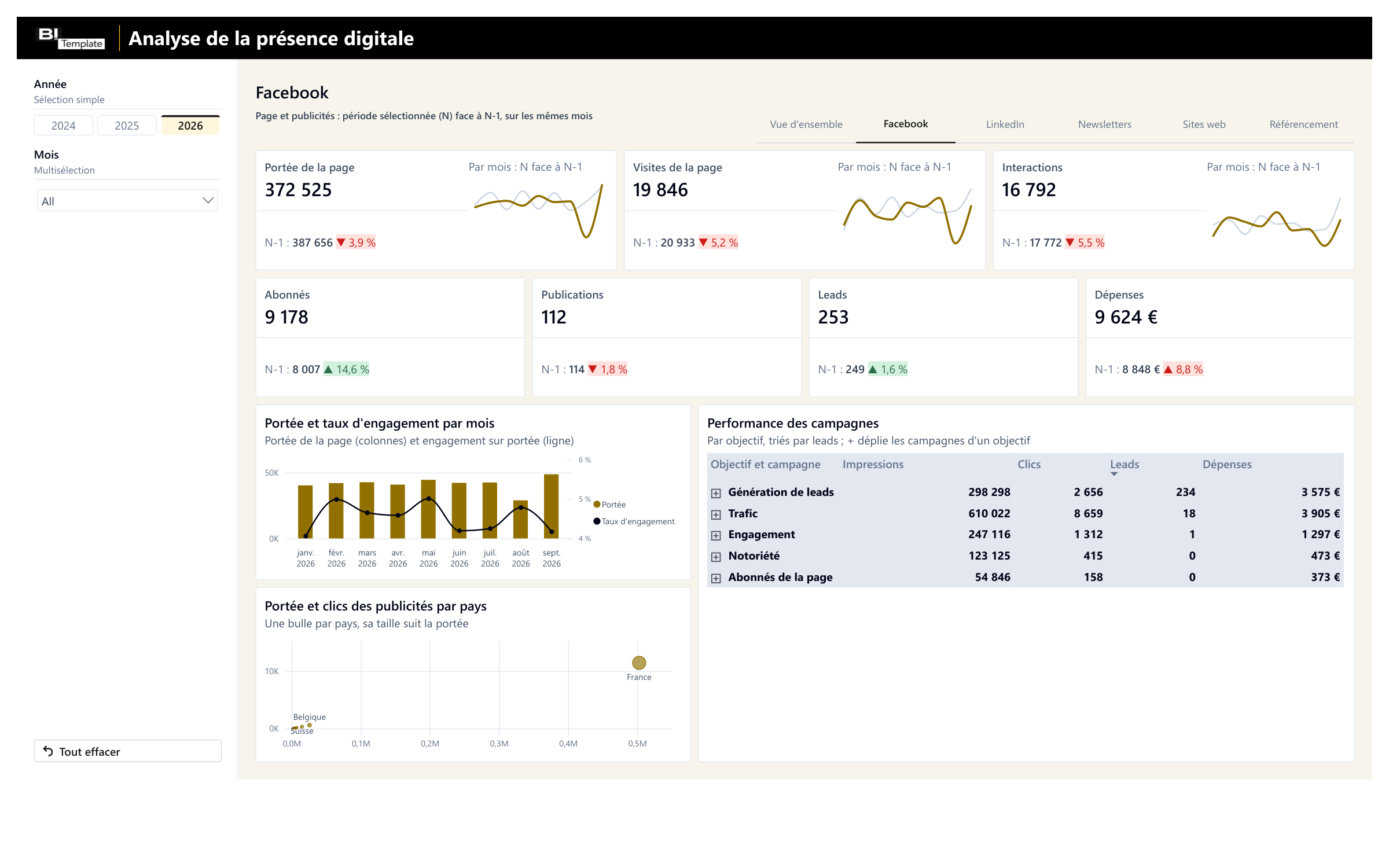Click the Dépenses value 9 624 €
1389x868 pixels.
(1126, 317)
